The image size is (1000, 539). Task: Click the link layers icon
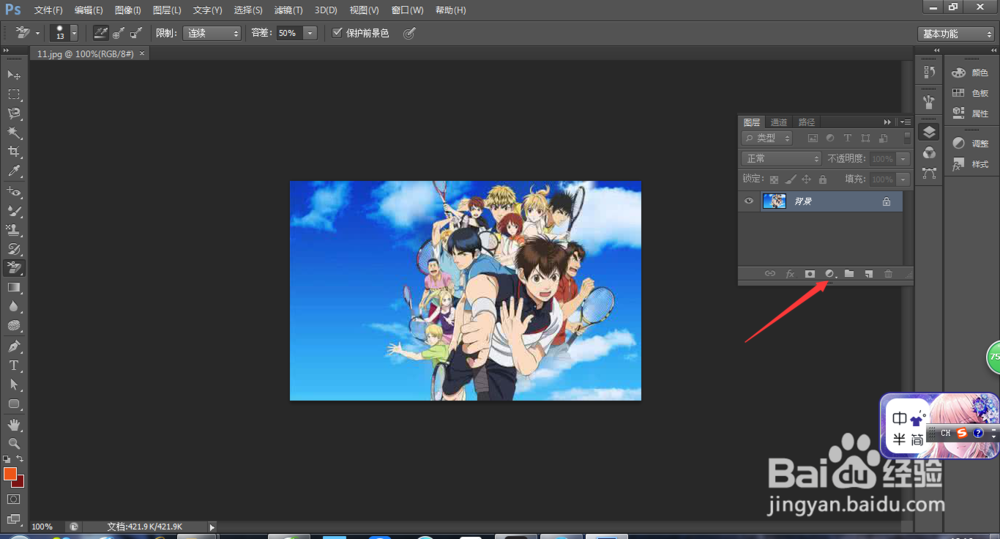[770, 274]
